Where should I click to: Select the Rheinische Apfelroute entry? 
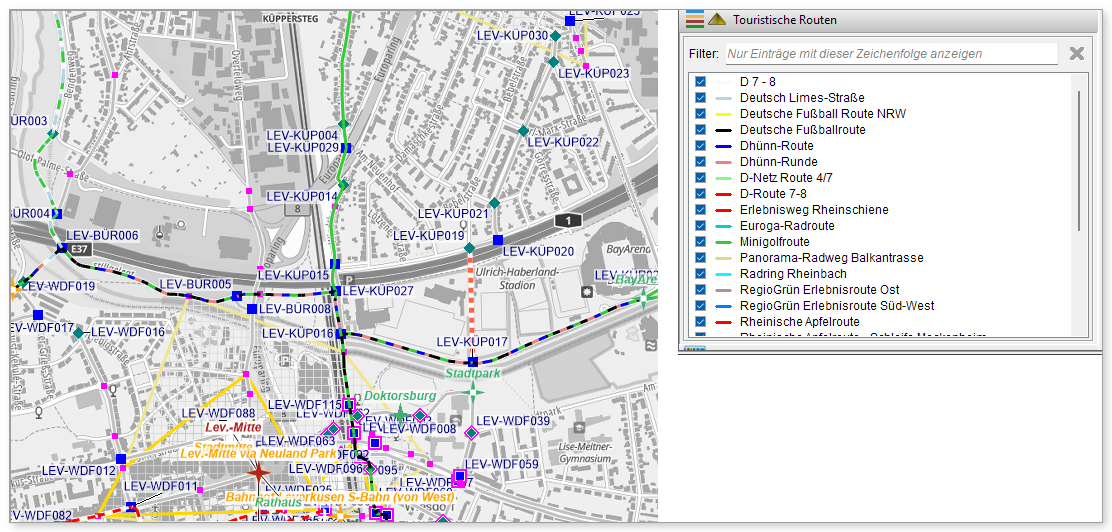coord(799,321)
